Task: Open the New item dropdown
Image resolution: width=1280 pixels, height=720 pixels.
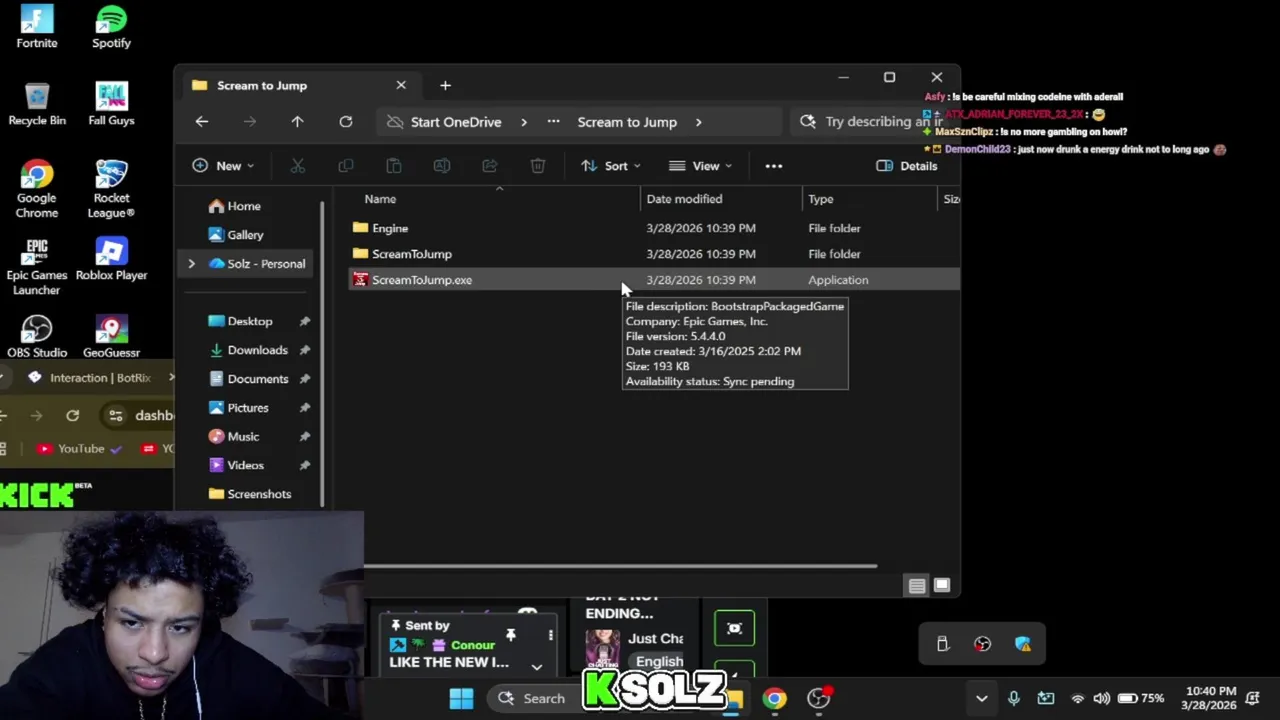Action: (223, 166)
